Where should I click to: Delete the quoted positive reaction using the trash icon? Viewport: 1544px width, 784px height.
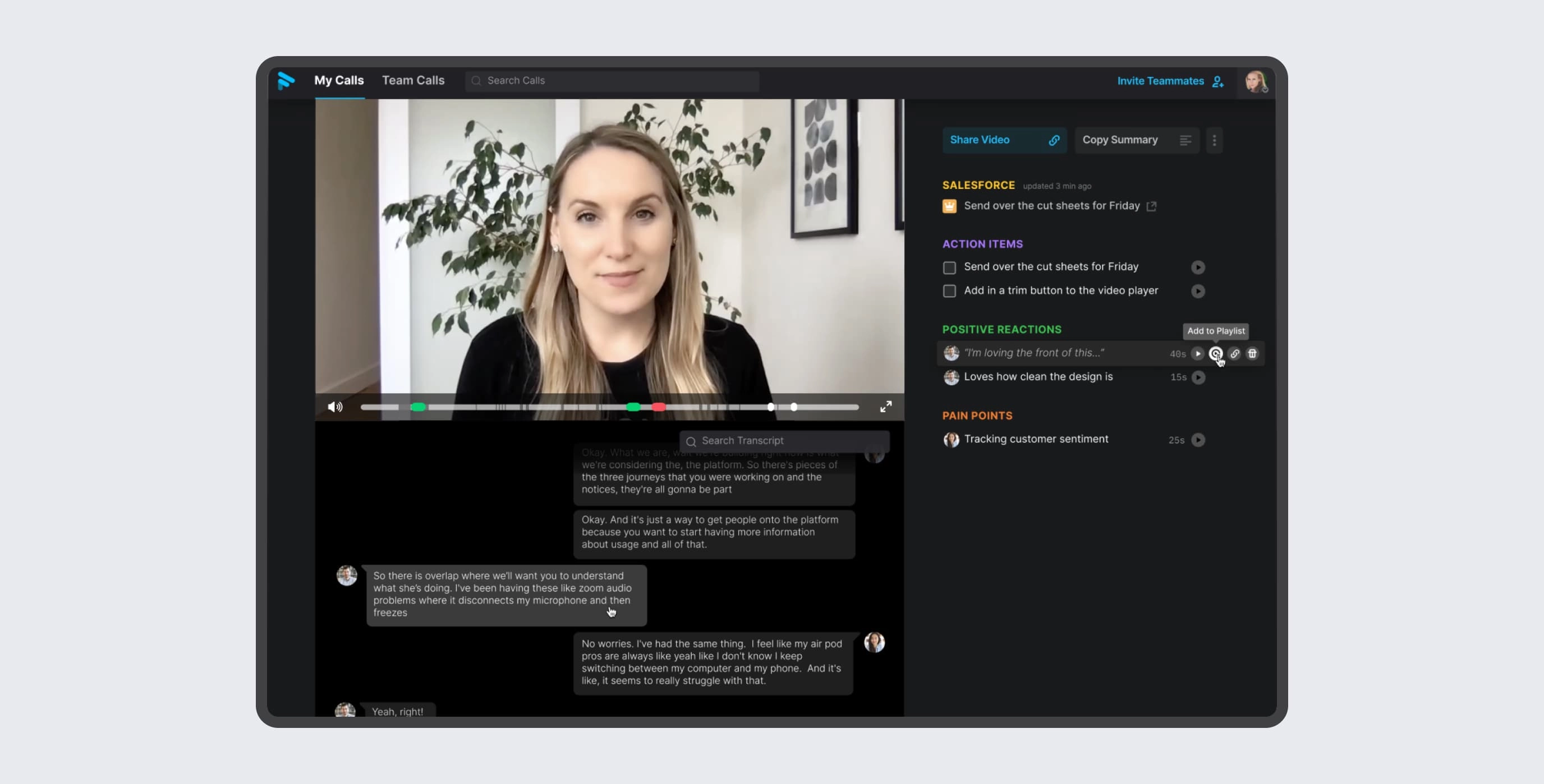point(1253,354)
